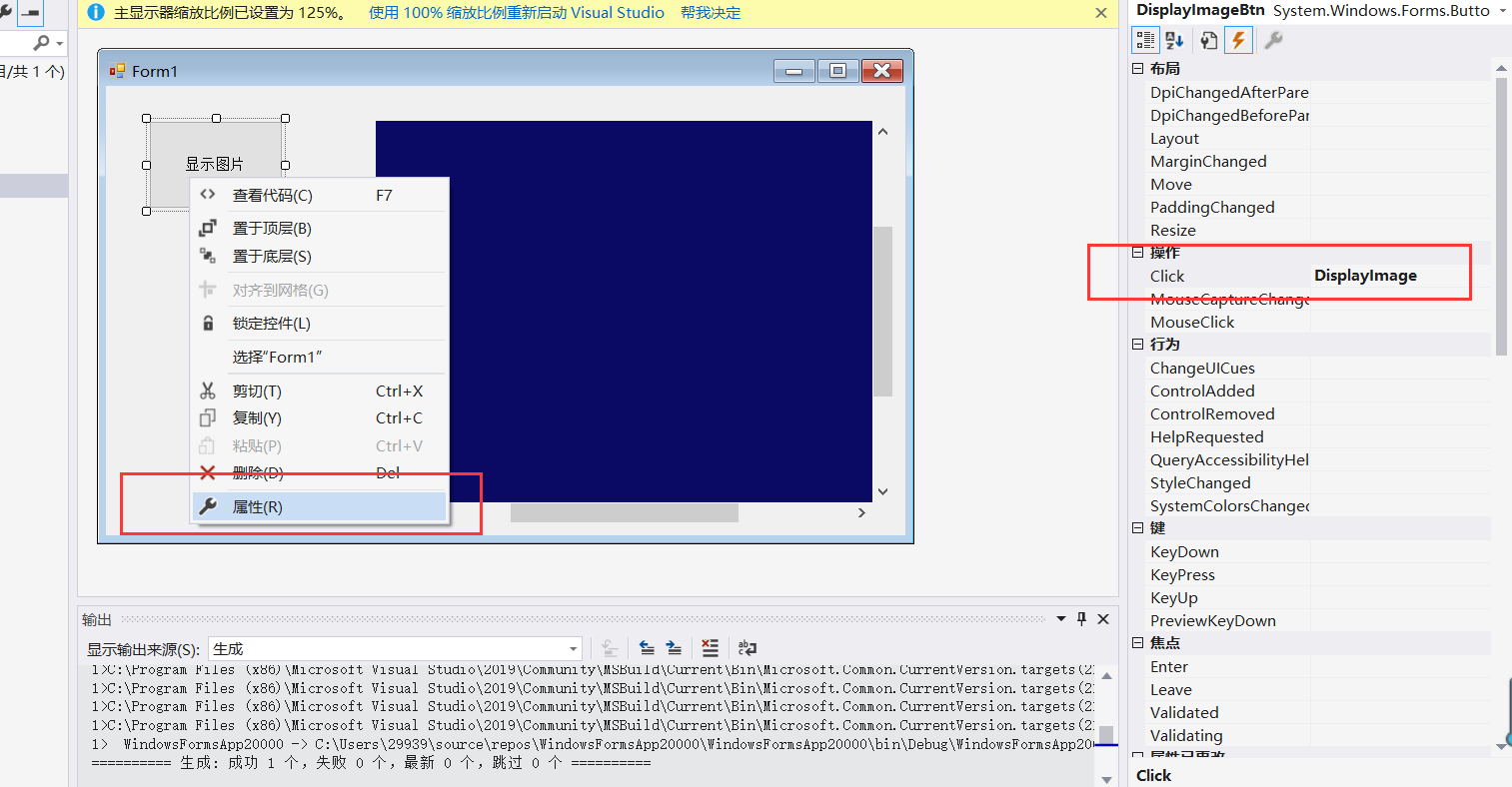
Task: Open the Property Pages icon
Action: click(x=1206, y=40)
